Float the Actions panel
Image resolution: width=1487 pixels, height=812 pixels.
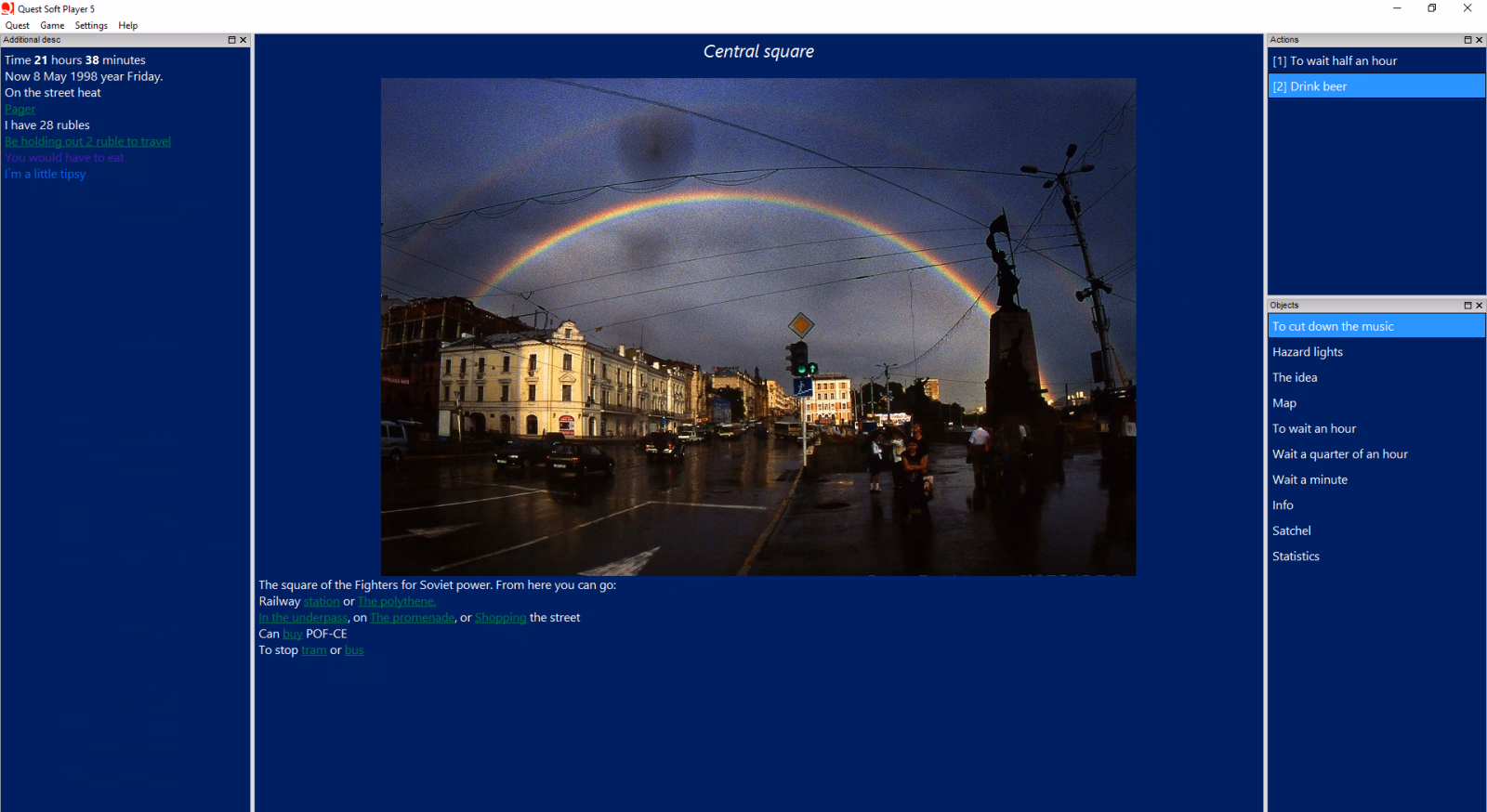point(1468,40)
